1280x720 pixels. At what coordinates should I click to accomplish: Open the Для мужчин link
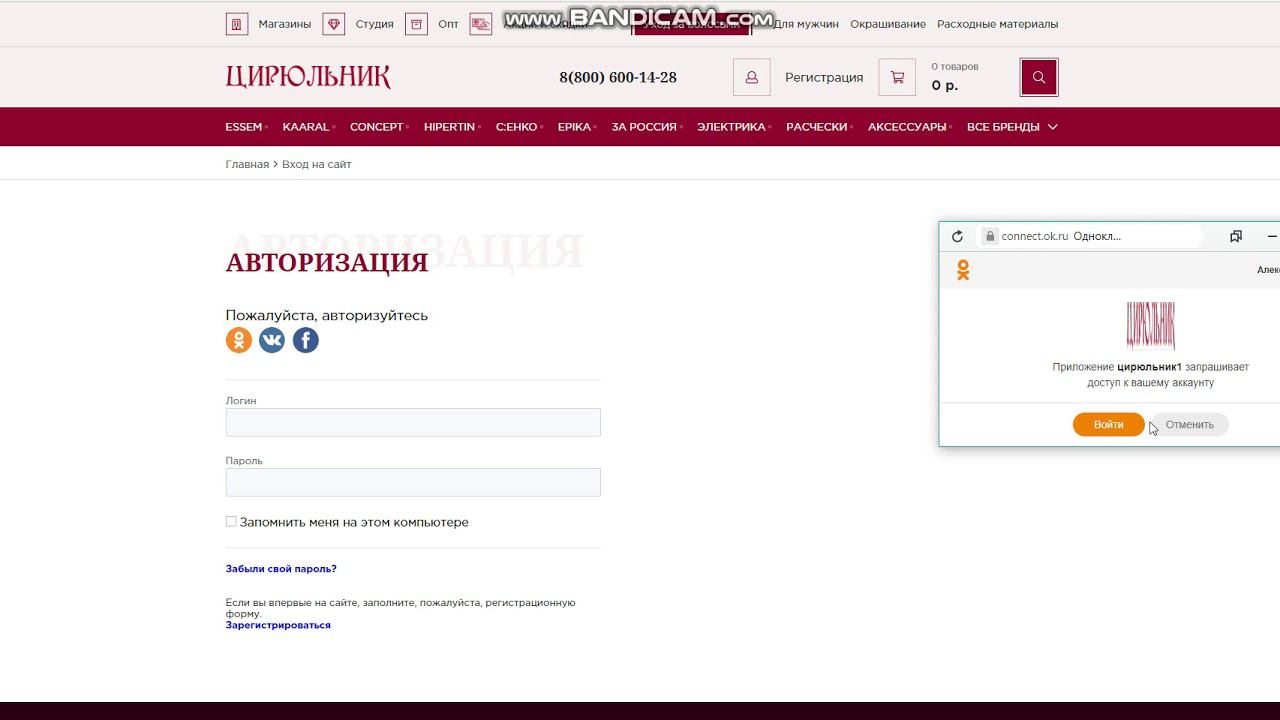click(806, 24)
